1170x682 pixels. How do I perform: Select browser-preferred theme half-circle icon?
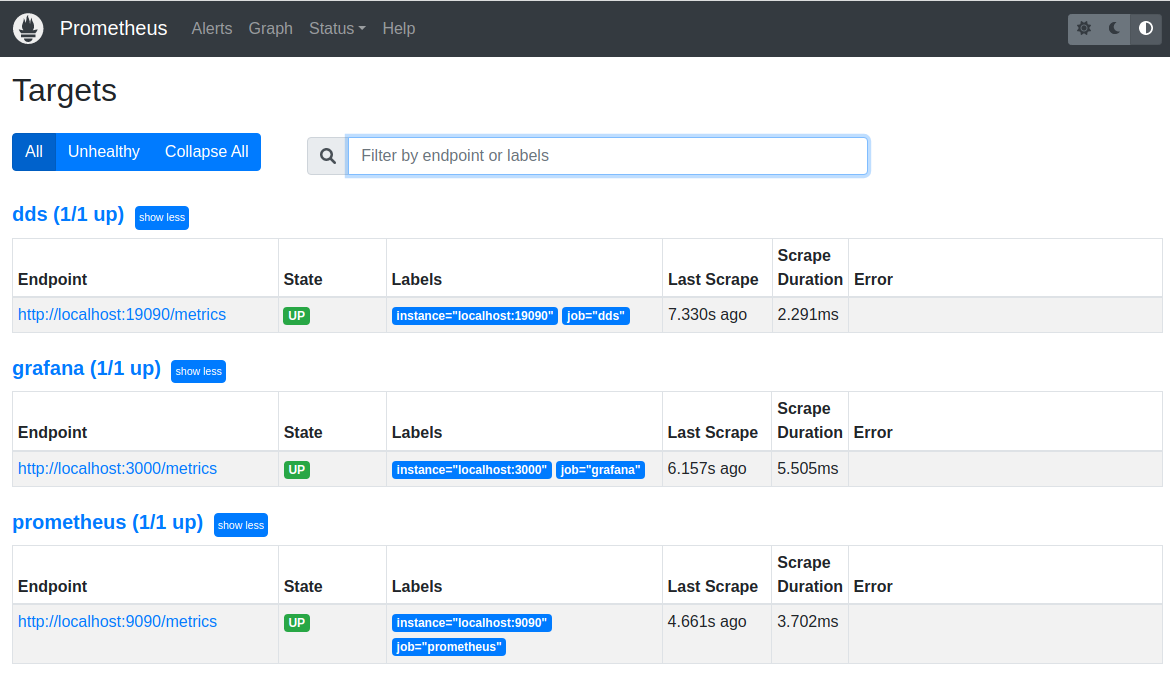pyautogui.click(x=1145, y=28)
